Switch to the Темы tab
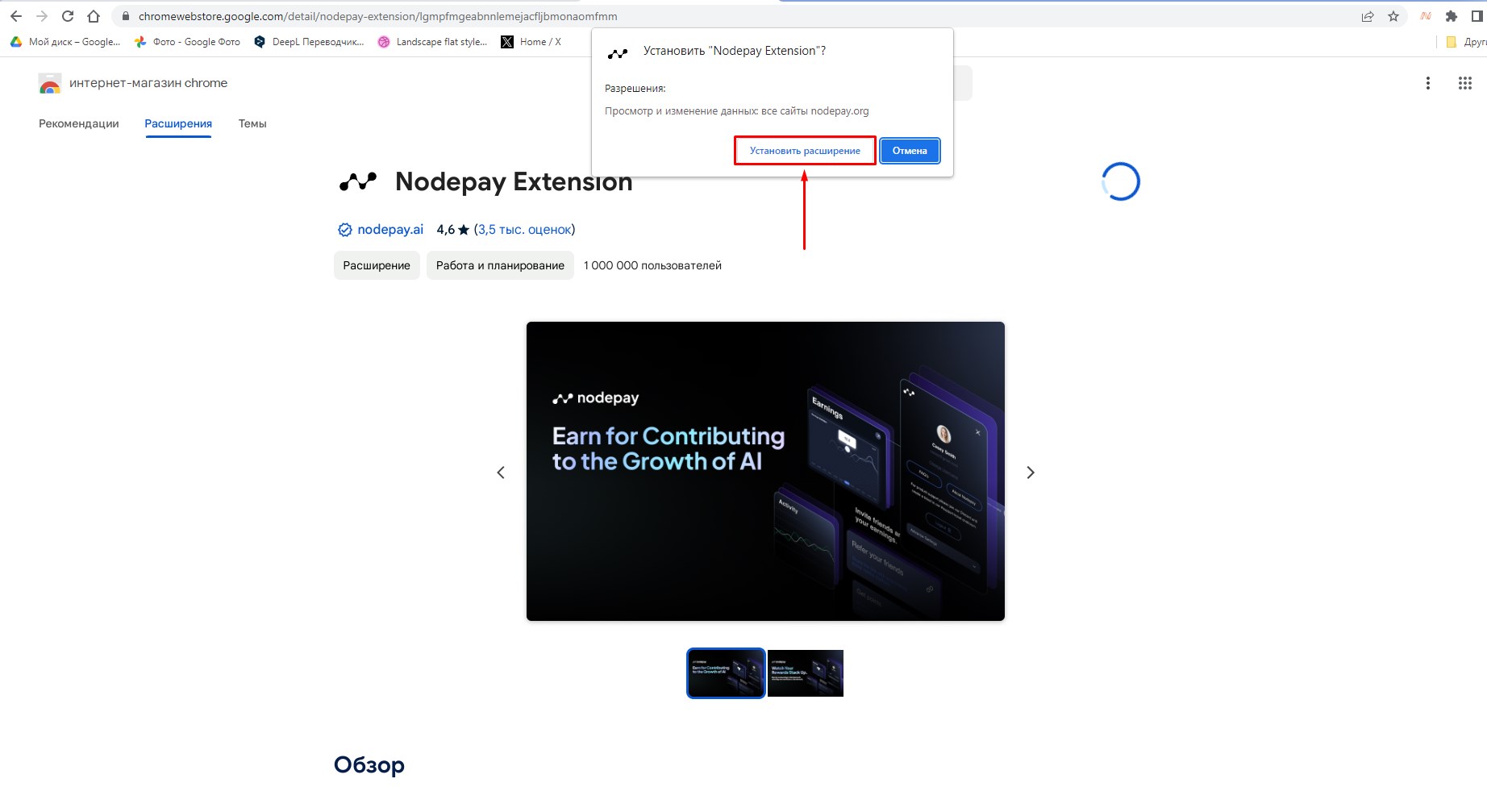This screenshot has width=1487, height=812. [x=252, y=123]
